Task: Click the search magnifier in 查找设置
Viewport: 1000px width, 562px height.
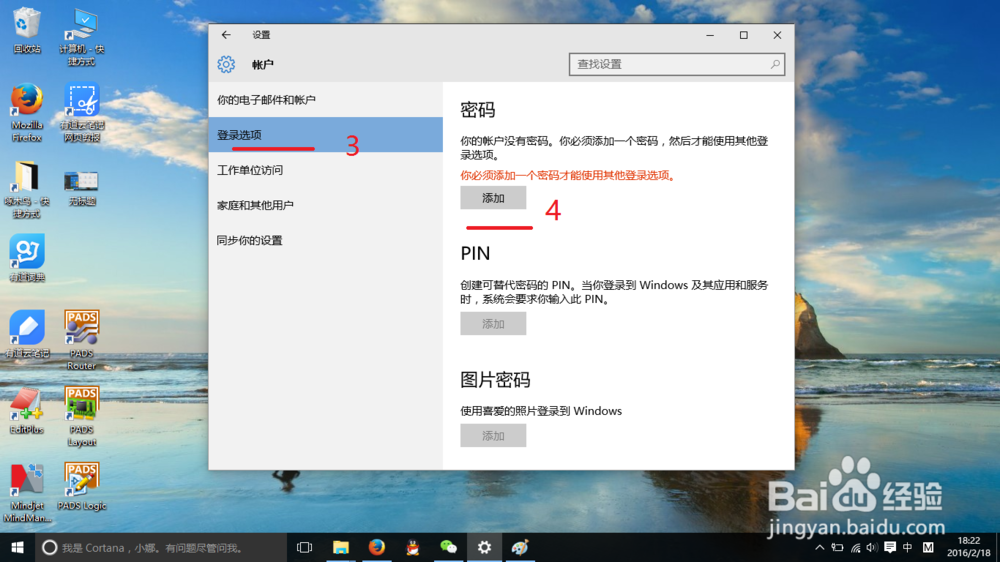Action: click(775, 64)
